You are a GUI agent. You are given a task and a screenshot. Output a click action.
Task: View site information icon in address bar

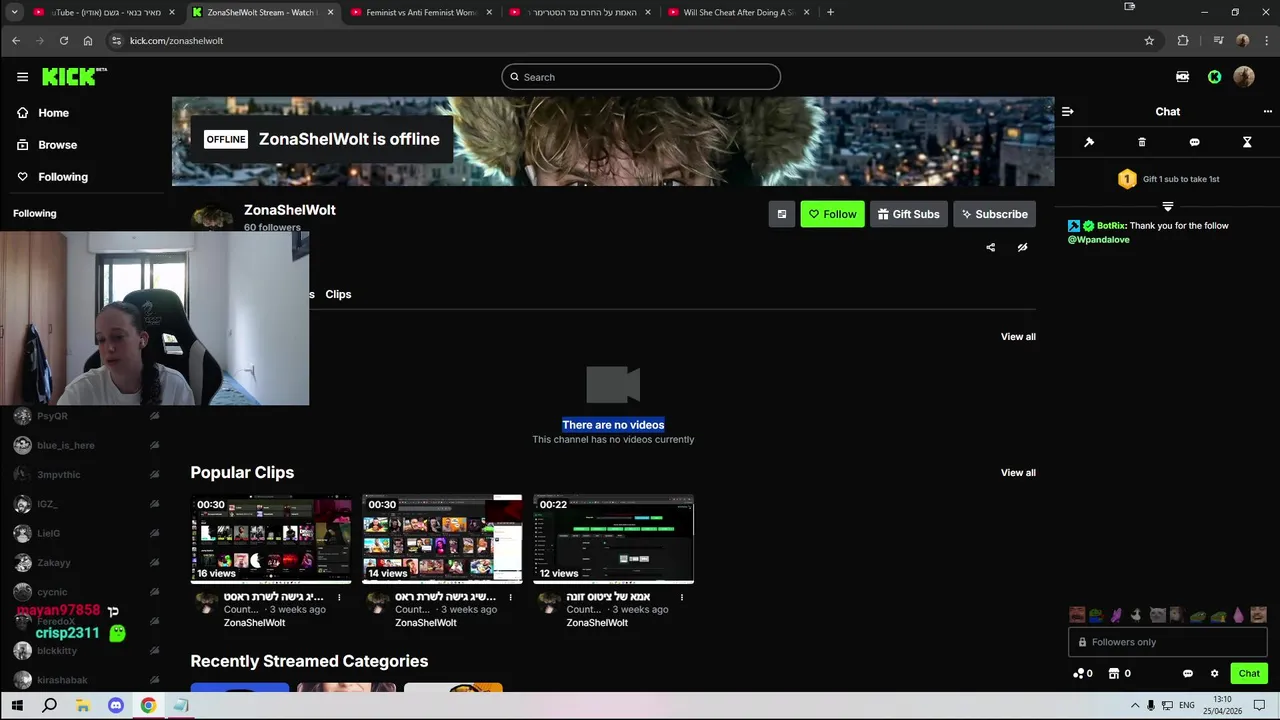click(x=116, y=41)
